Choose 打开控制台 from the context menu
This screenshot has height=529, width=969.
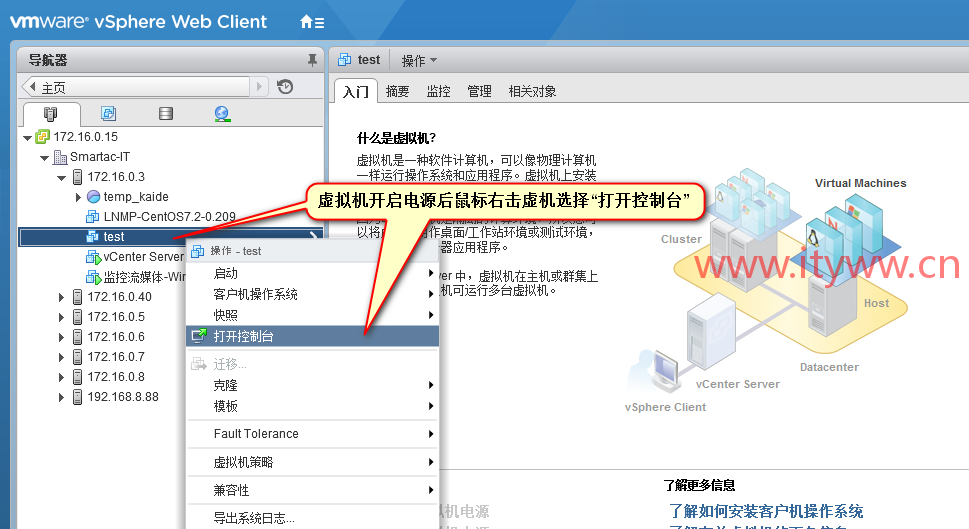(313, 336)
